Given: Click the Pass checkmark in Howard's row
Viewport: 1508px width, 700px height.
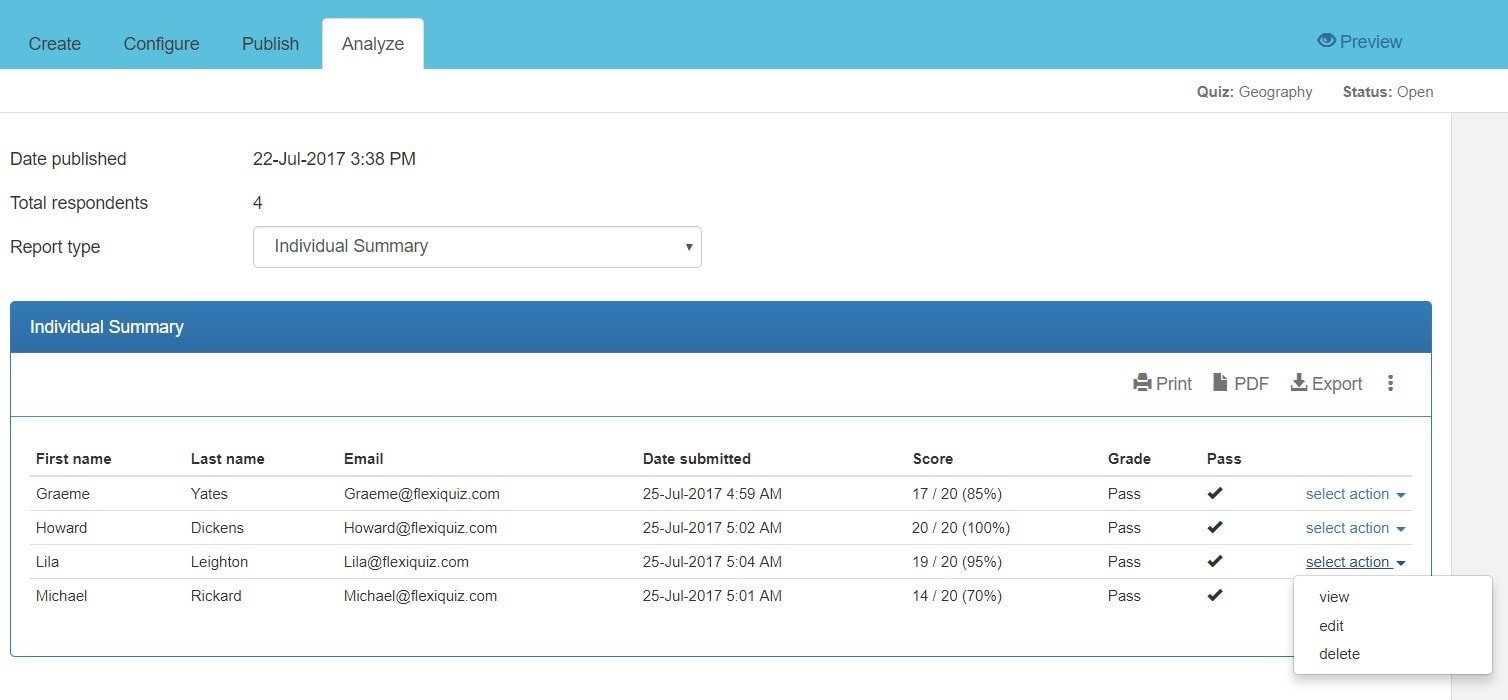Looking at the screenshot, I should (1215, 527).
